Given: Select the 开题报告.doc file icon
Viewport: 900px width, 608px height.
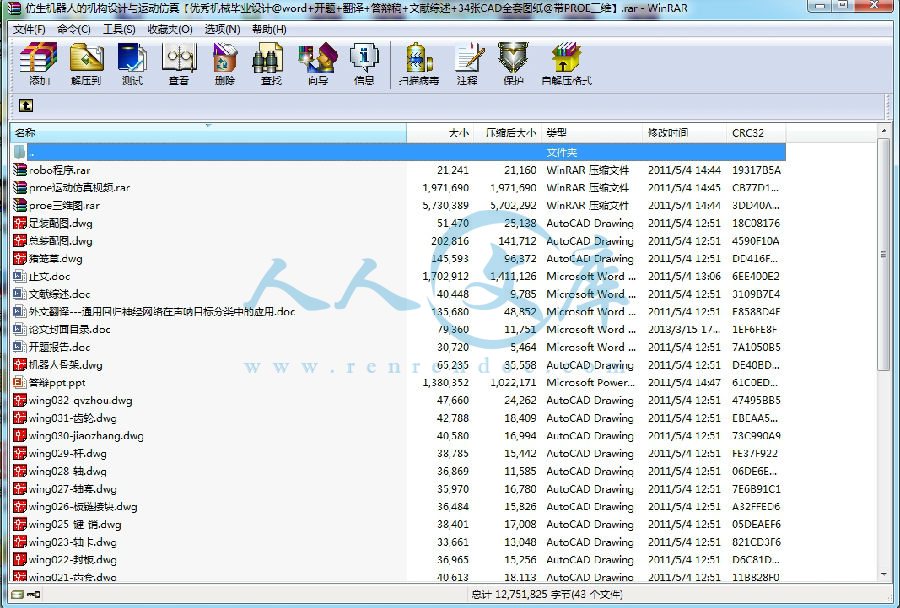Looking at the screenshot, I should (20, 347).
